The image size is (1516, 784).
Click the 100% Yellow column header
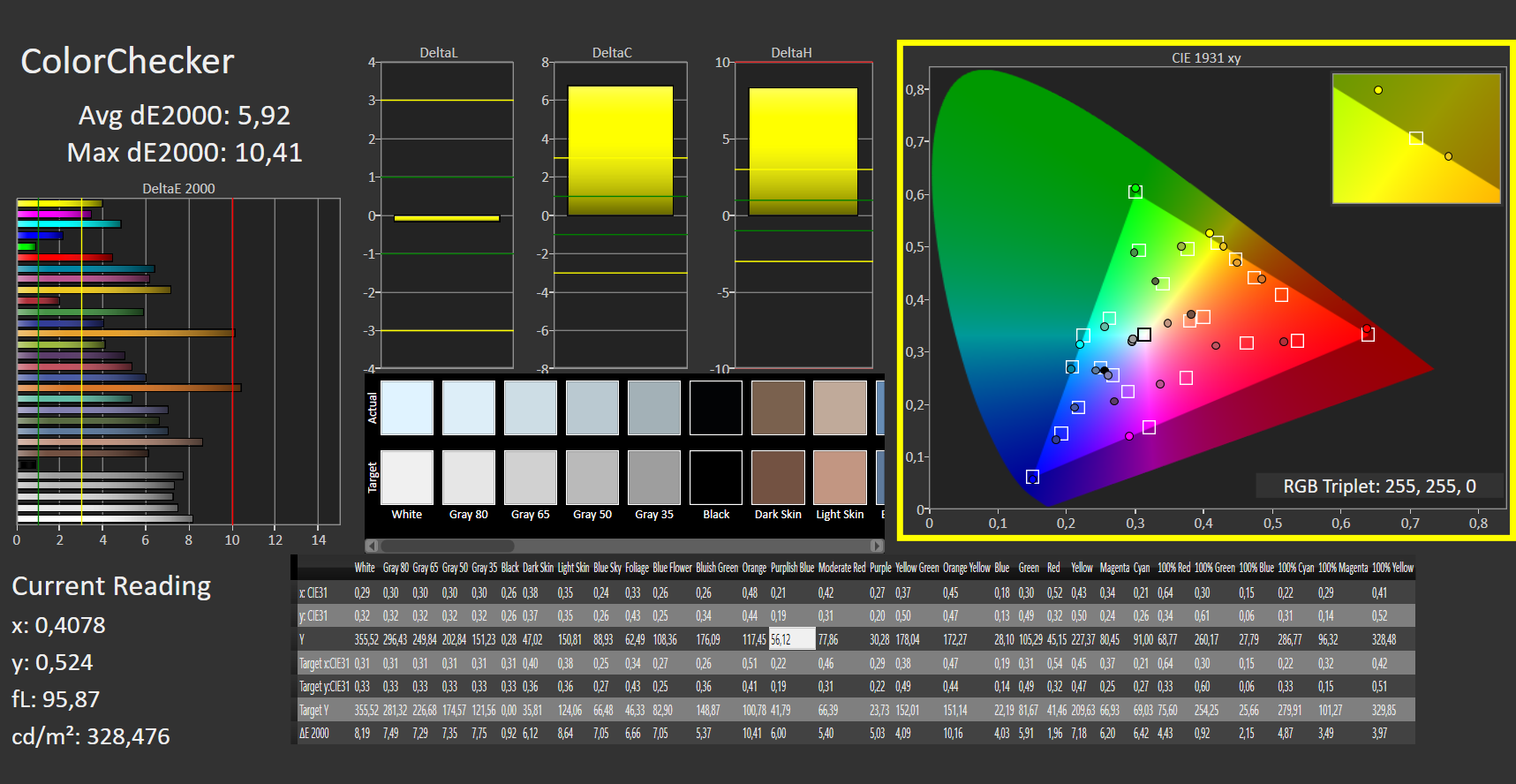point(1392,568)
